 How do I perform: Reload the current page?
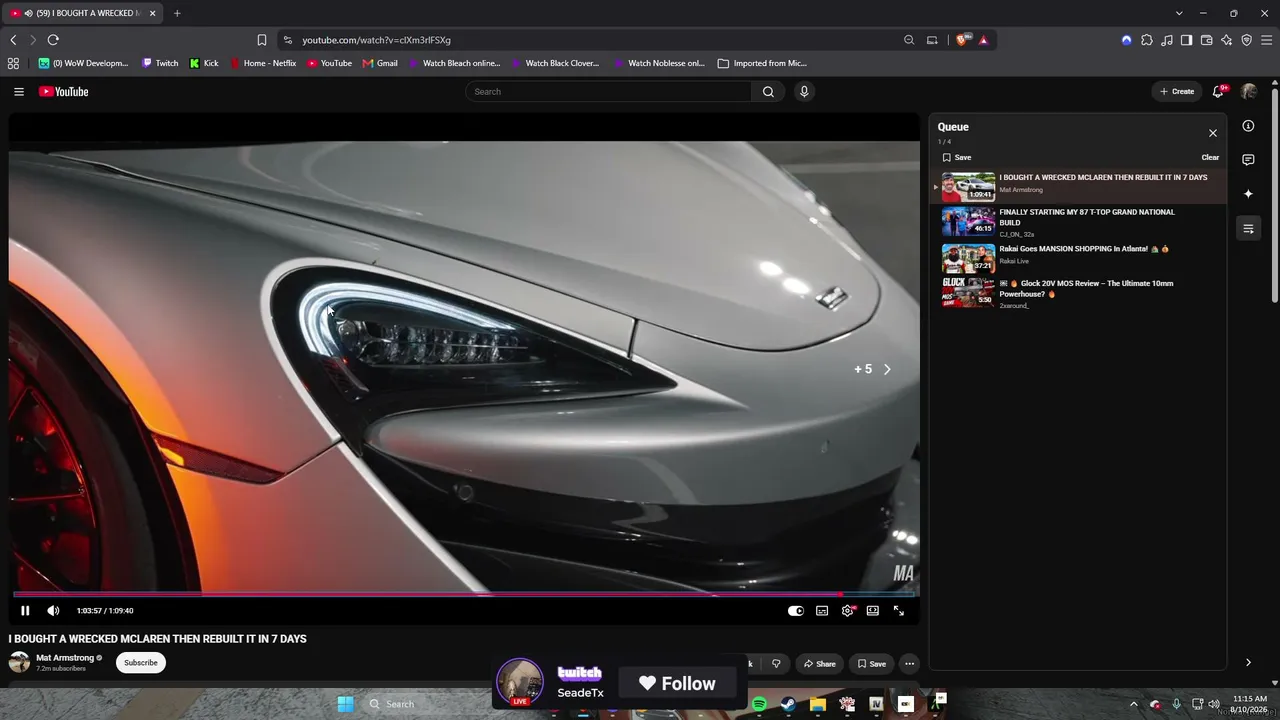(x=53, y=40)
